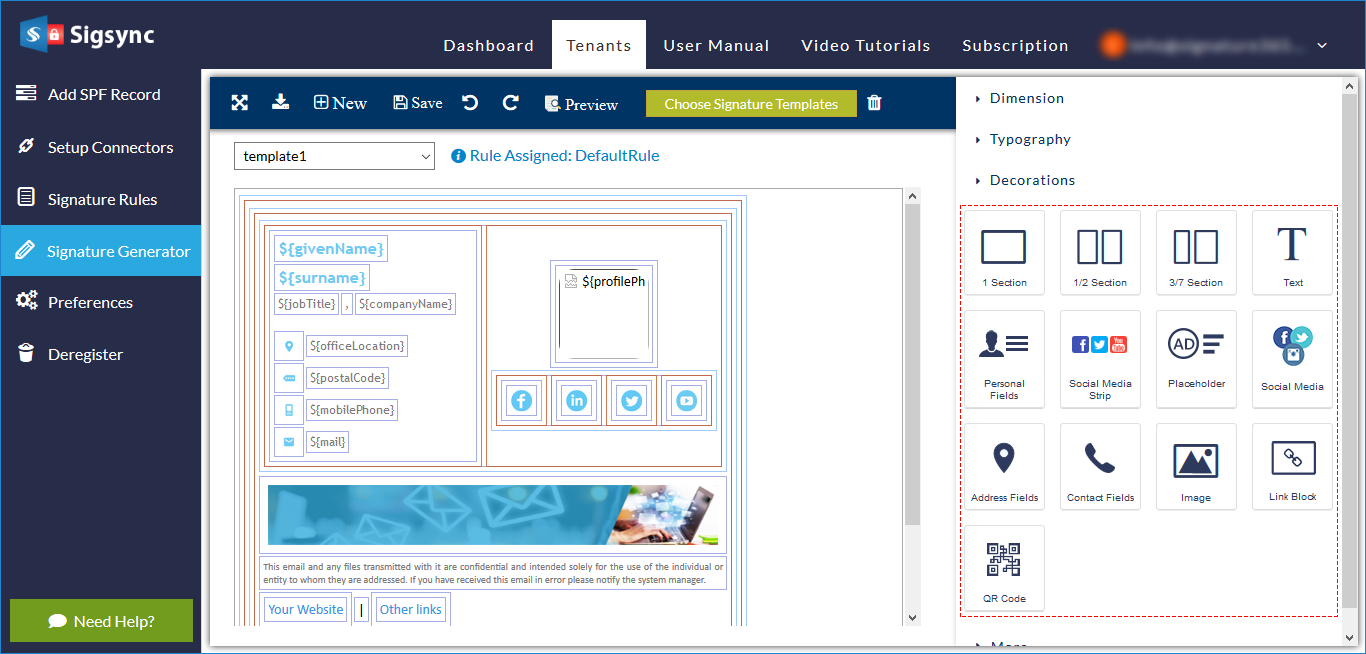The width and height of the screenshot is (1366, 654).
Task: Add the Address Fields block
Action: click(1004, 466)
